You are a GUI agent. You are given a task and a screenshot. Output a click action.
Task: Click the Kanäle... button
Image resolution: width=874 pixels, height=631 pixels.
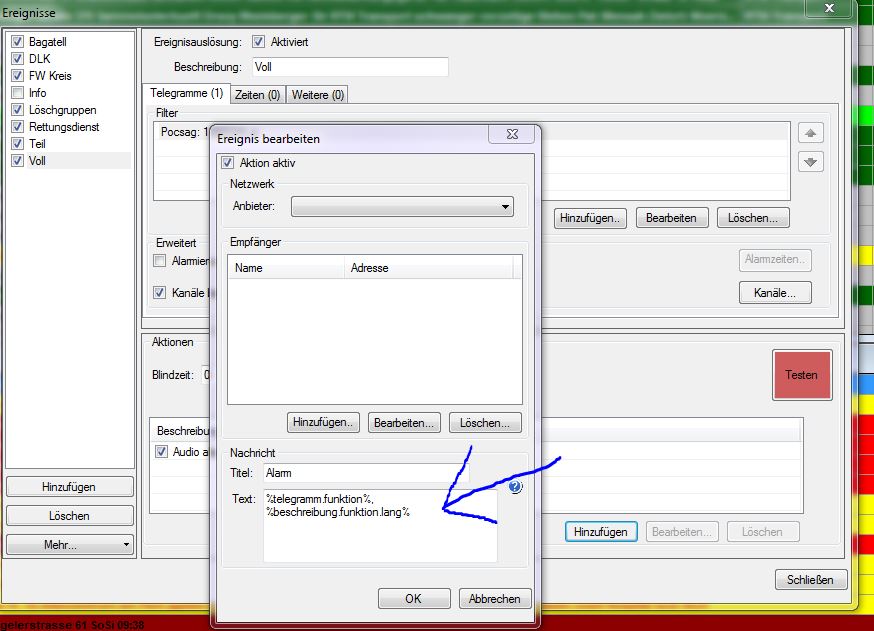775,293
